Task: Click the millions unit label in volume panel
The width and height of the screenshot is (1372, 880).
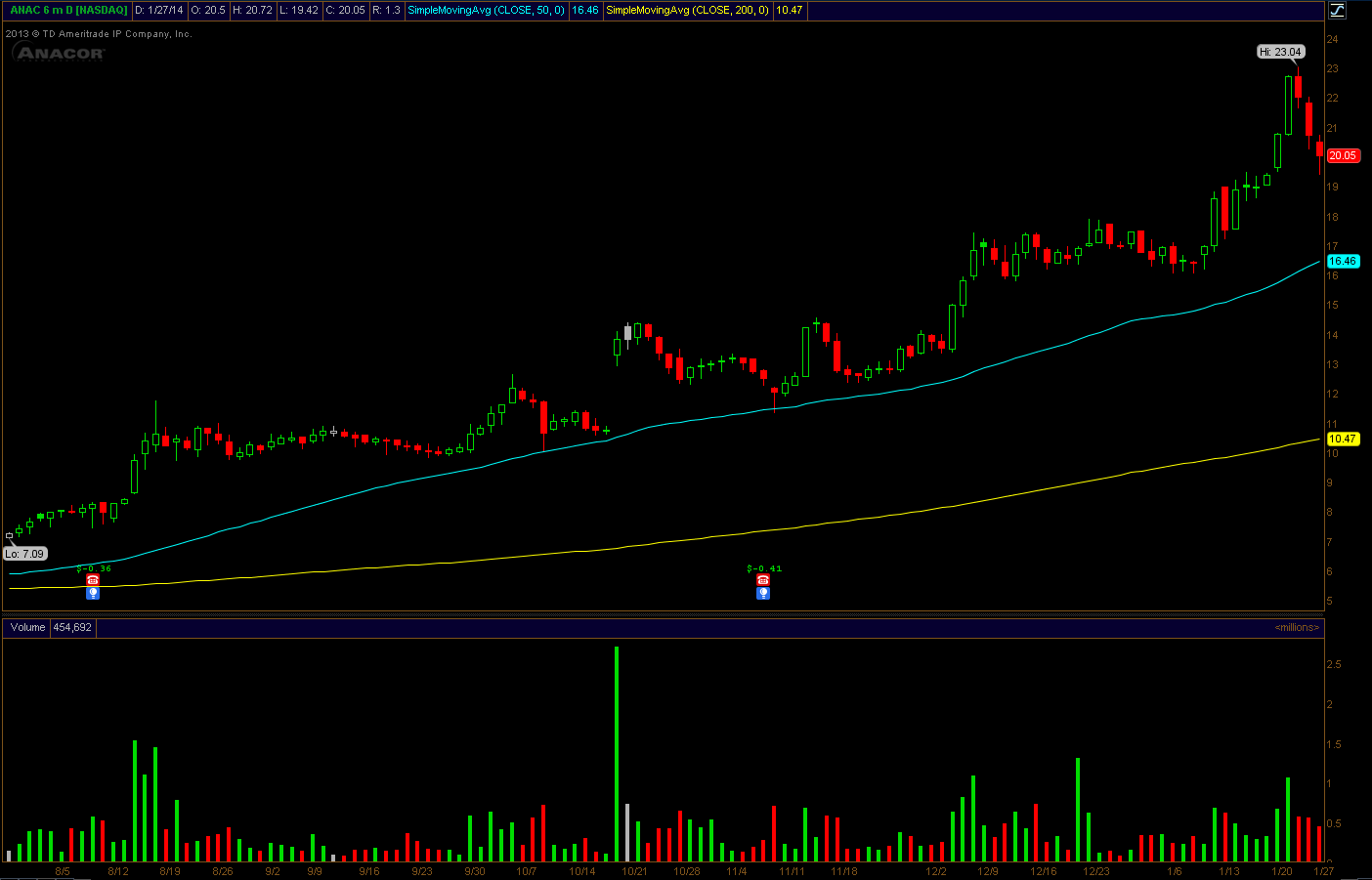Action: [x=1298, y=627]
